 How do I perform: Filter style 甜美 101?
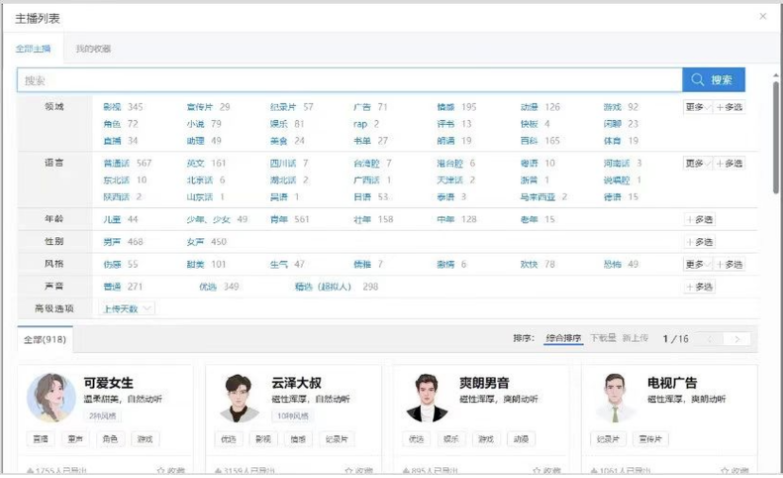206,264
